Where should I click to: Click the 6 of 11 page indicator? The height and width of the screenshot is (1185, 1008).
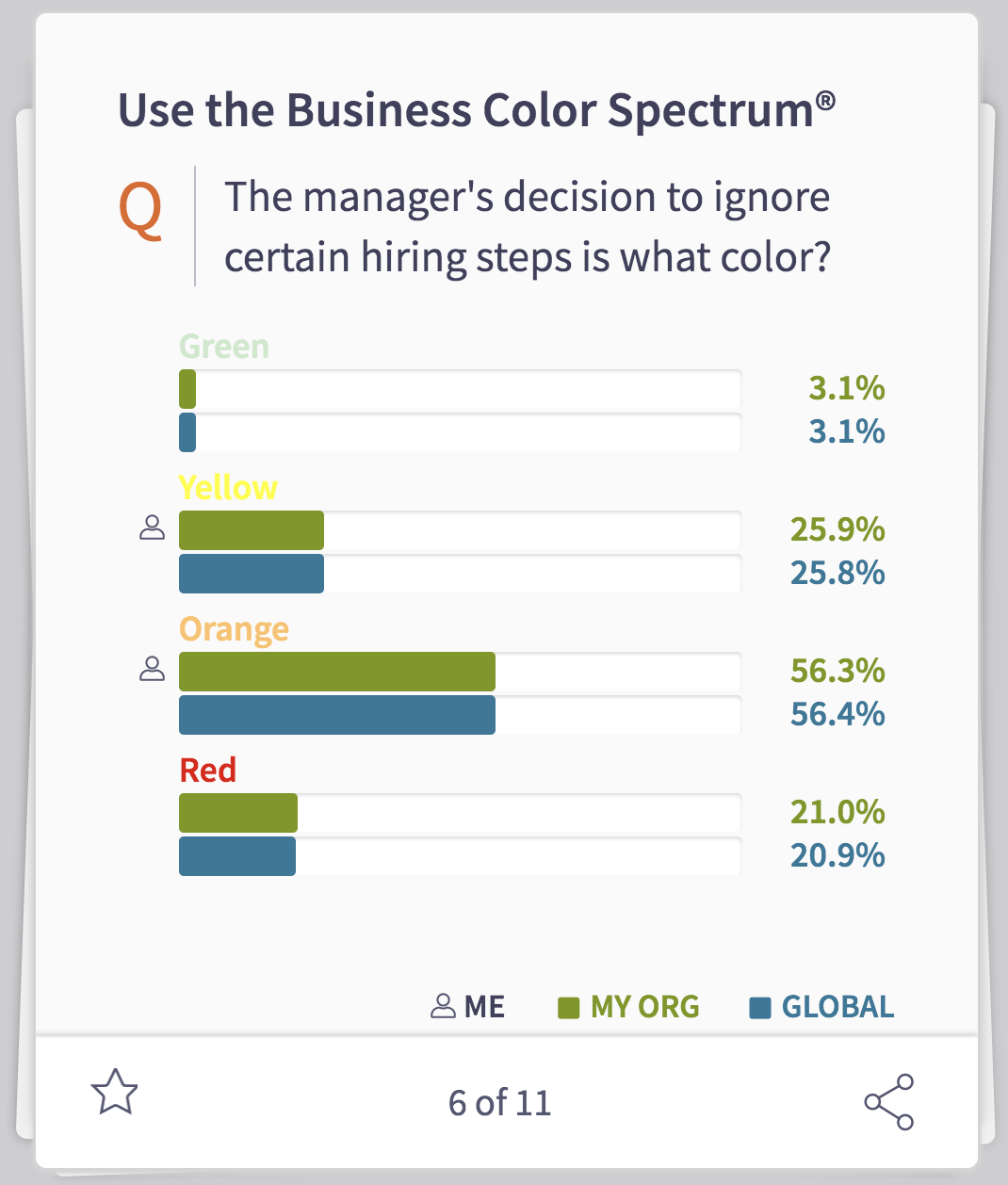[501, 1102]
